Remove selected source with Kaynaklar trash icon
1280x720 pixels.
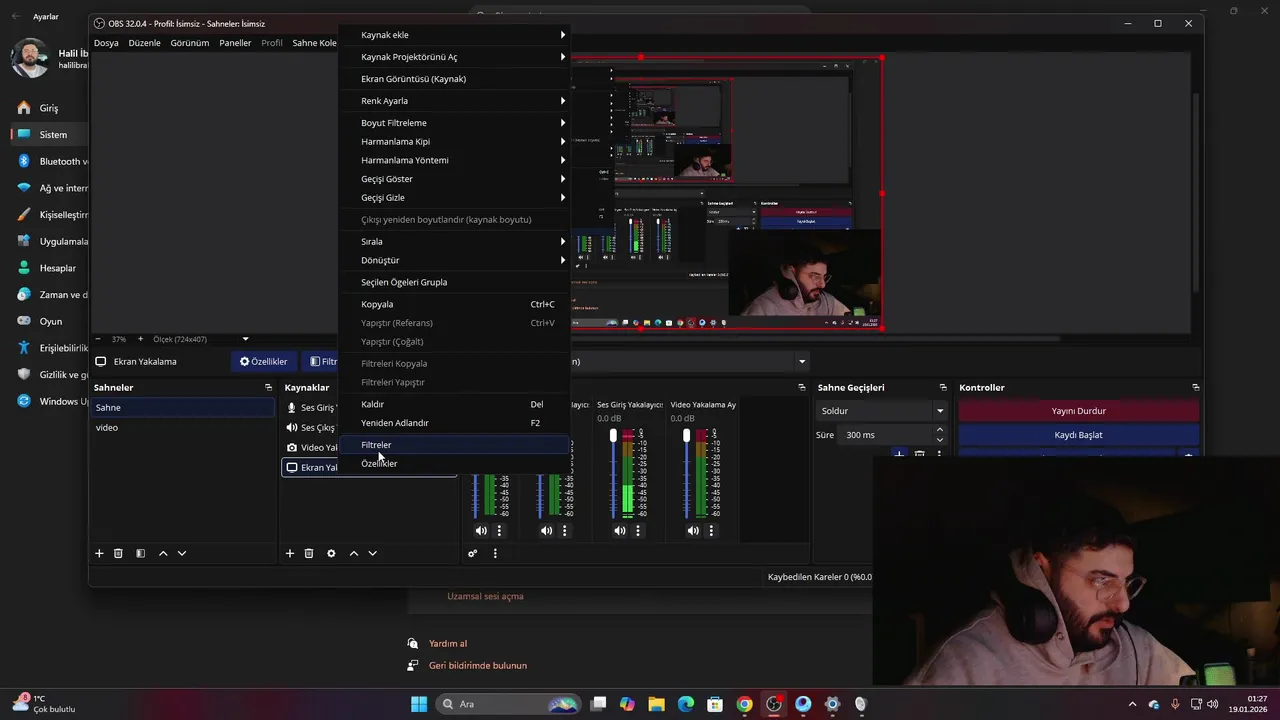(309, 553)
